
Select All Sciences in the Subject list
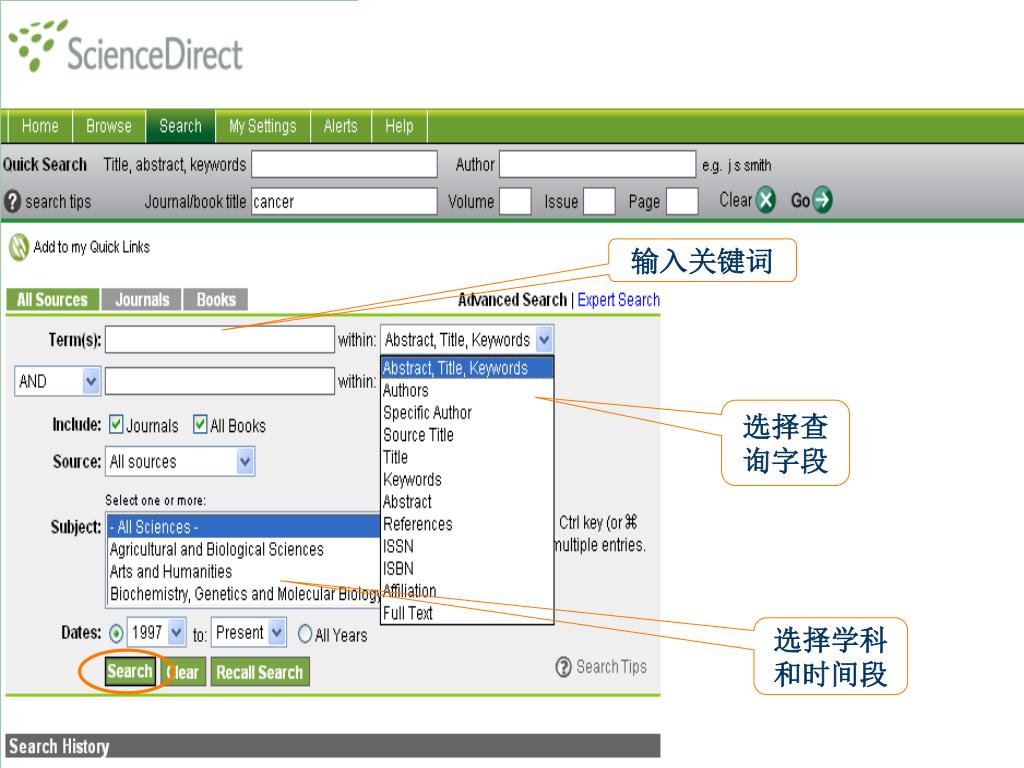244,526
